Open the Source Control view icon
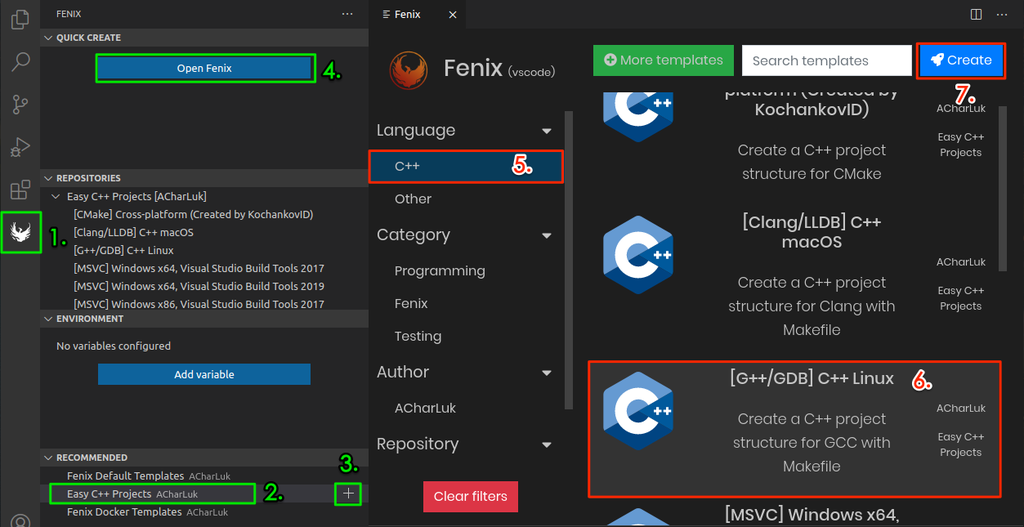The height and width of the screenshot is (527, 1024). coord(20,104)
